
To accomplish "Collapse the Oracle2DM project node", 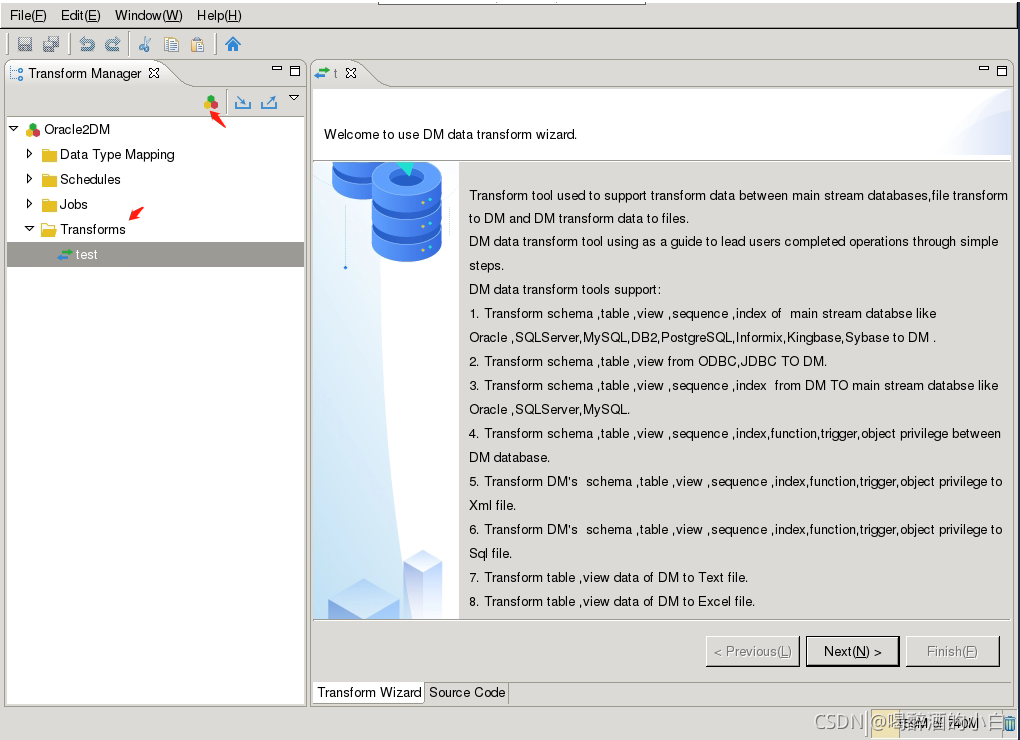I will [14, 129].
